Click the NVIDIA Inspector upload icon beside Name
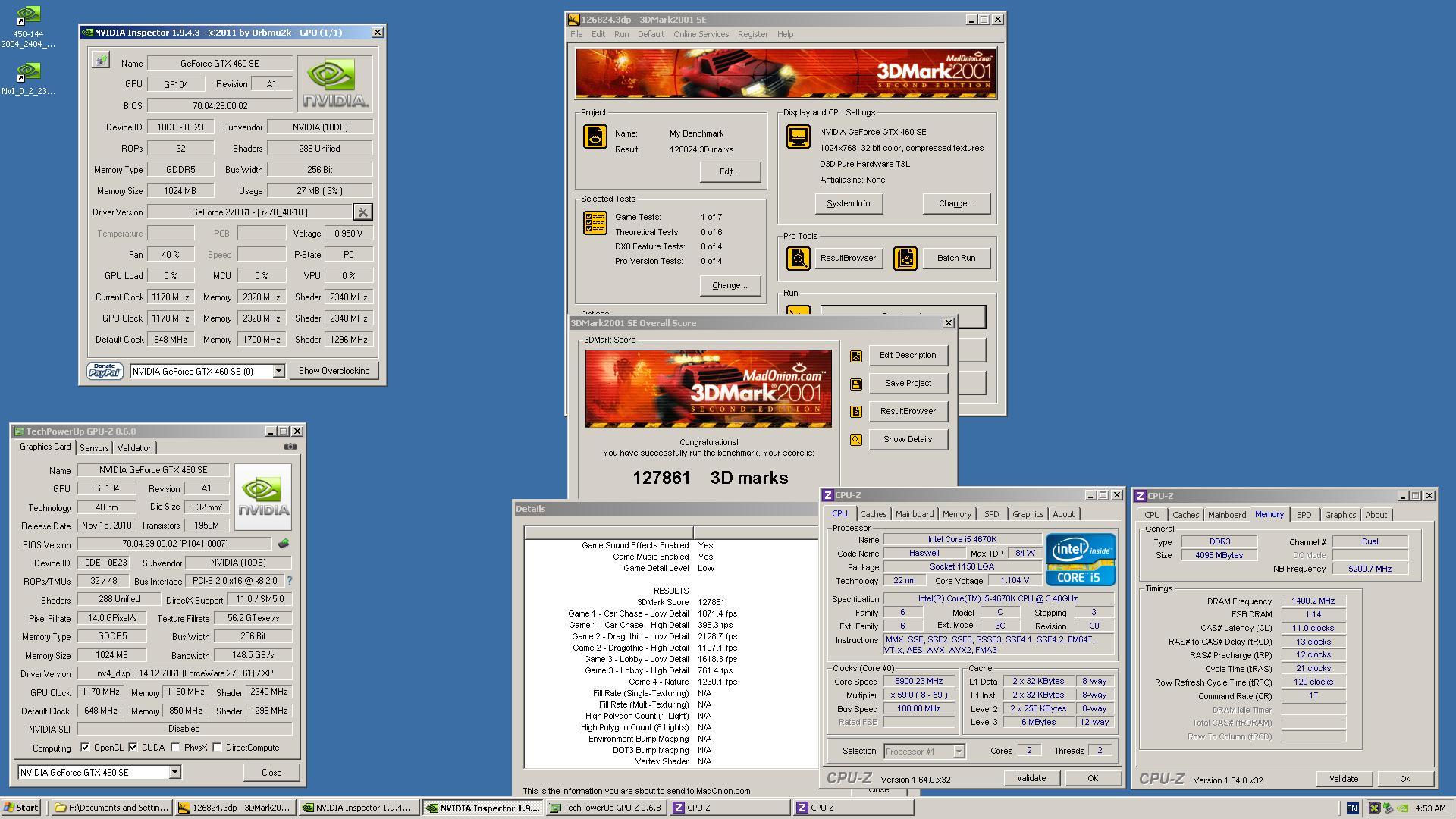The height and width of the screenshot is (819, 1456). click(x=101, y=60)
